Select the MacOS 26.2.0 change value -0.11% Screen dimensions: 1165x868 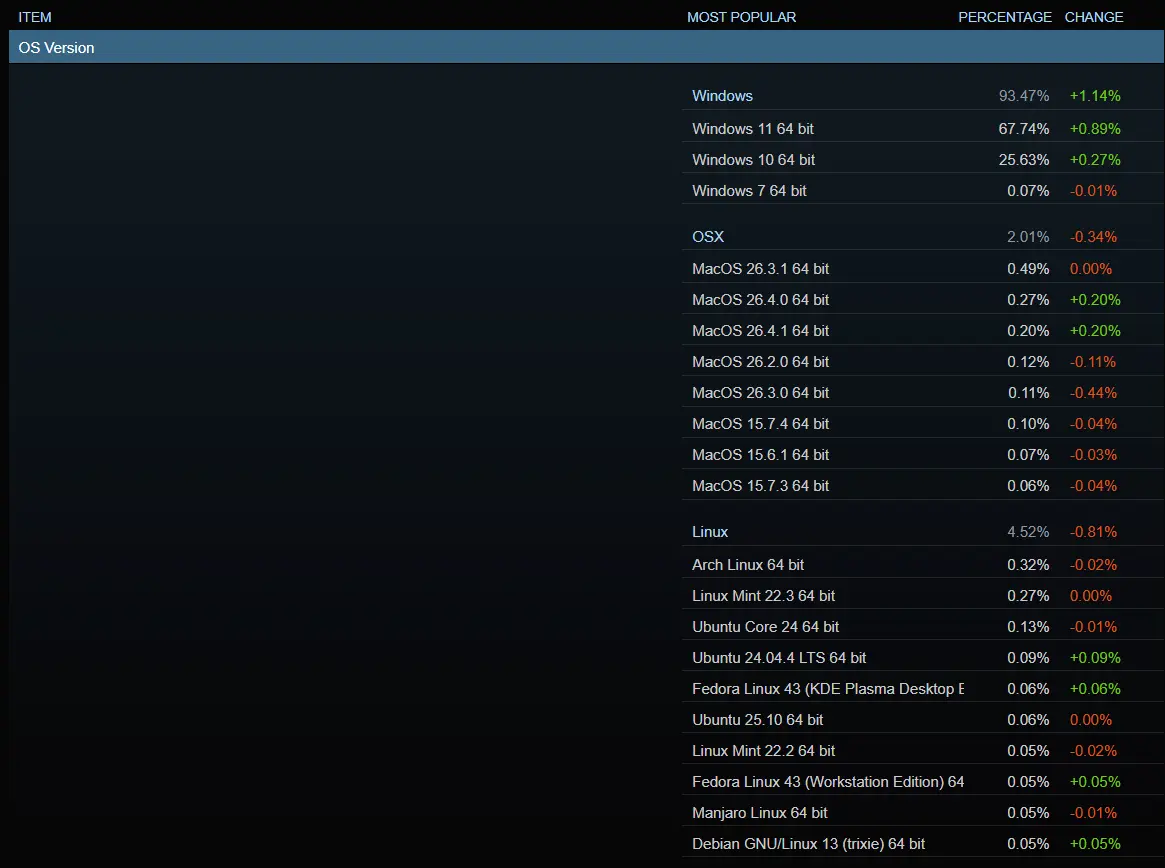tap(1093, 362)
